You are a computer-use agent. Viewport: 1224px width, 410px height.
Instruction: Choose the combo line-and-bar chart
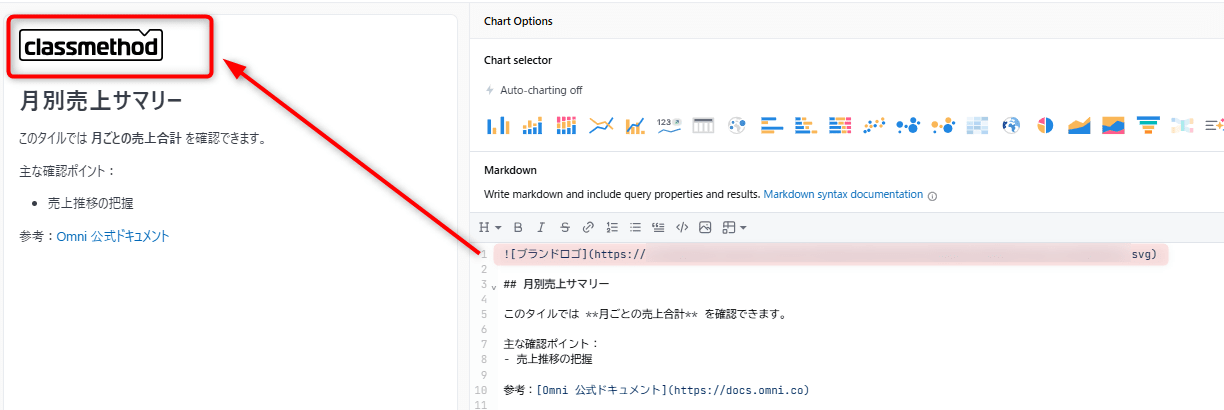(x=635, y=126)
